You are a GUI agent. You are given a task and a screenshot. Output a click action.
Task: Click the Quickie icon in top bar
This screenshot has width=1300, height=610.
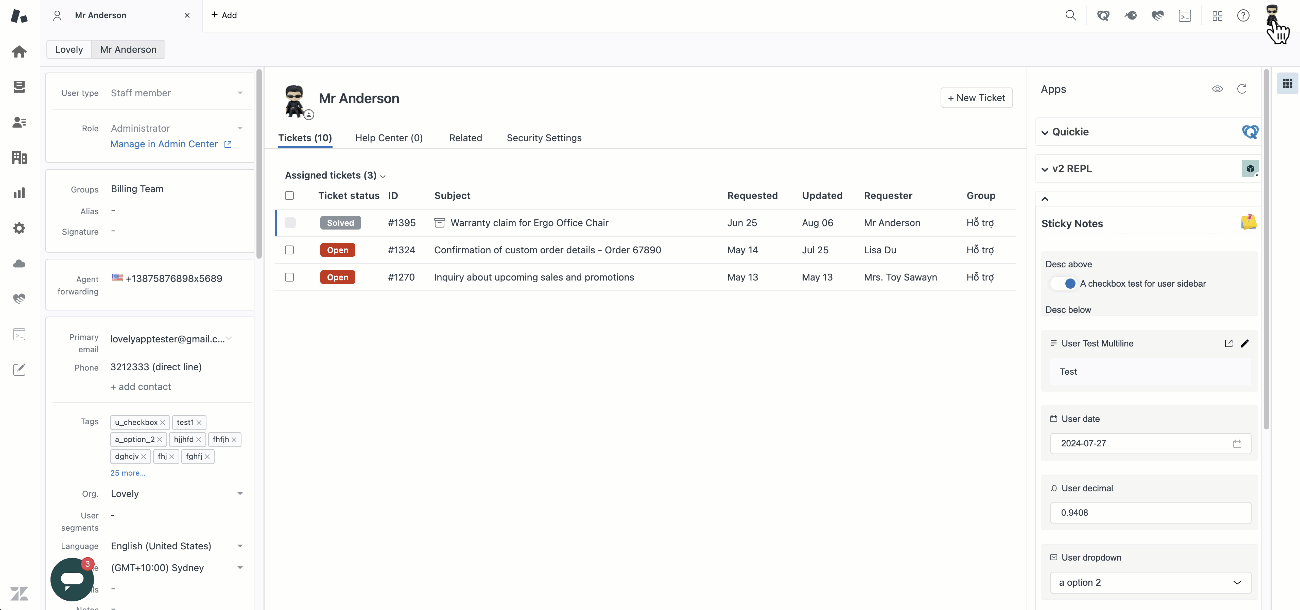point(1102,15)
